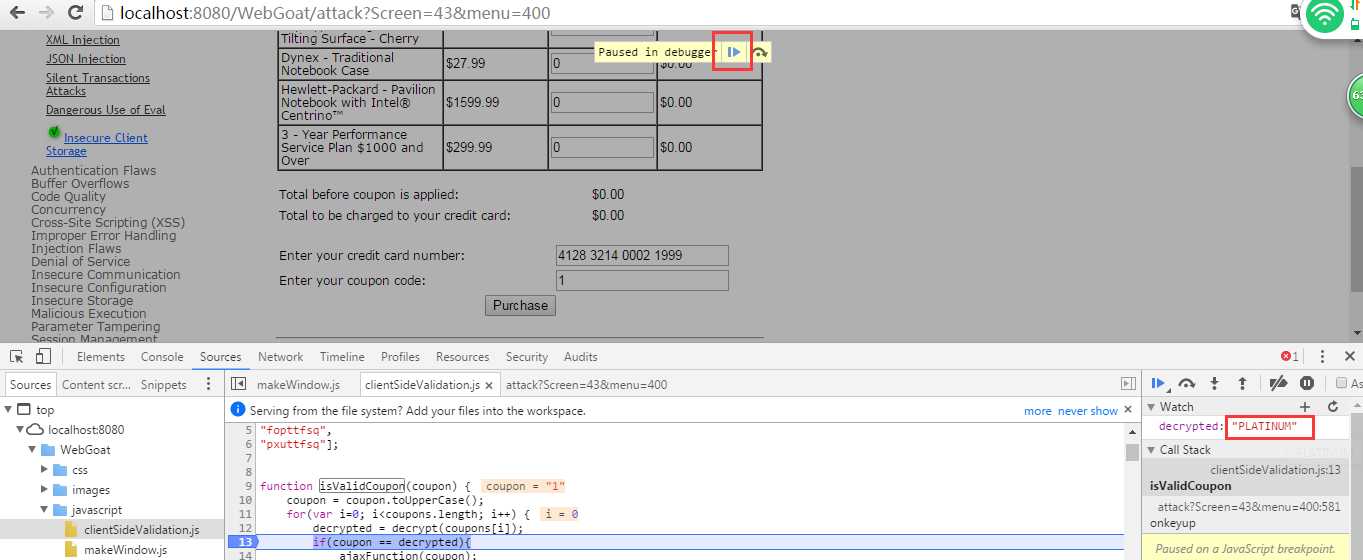The width and height of the screenshot is (1363, 560).
Task: Click resume button on page overlay
Action: [734, 52]
